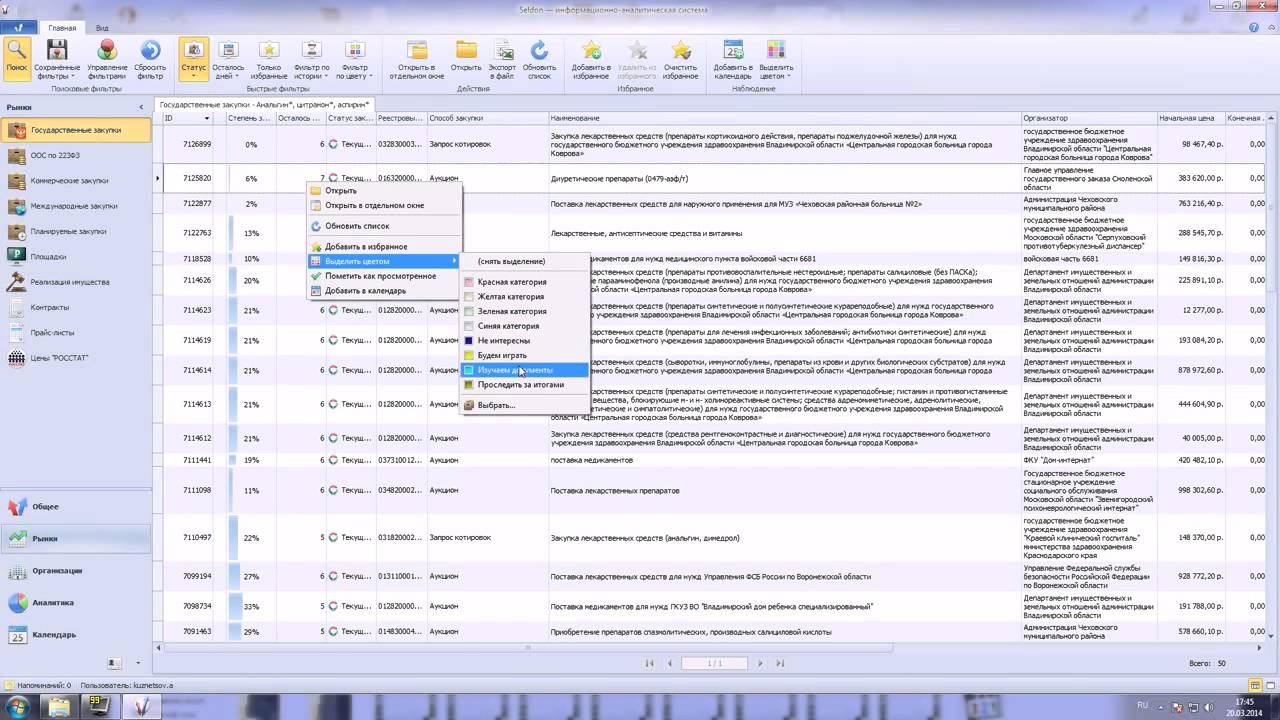Pick the Будем играть color category
The height and width of the screenshot is (720, 1280).
[524, 355]
